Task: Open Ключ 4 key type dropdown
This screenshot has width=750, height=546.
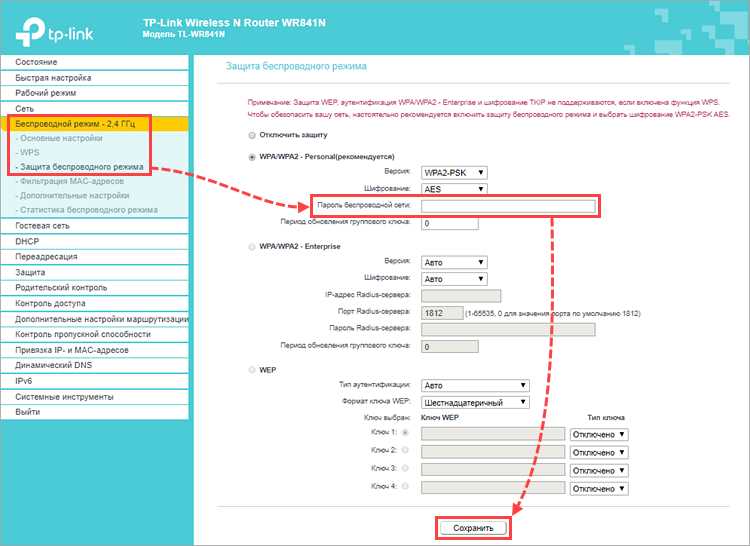Action: [599, 489]
